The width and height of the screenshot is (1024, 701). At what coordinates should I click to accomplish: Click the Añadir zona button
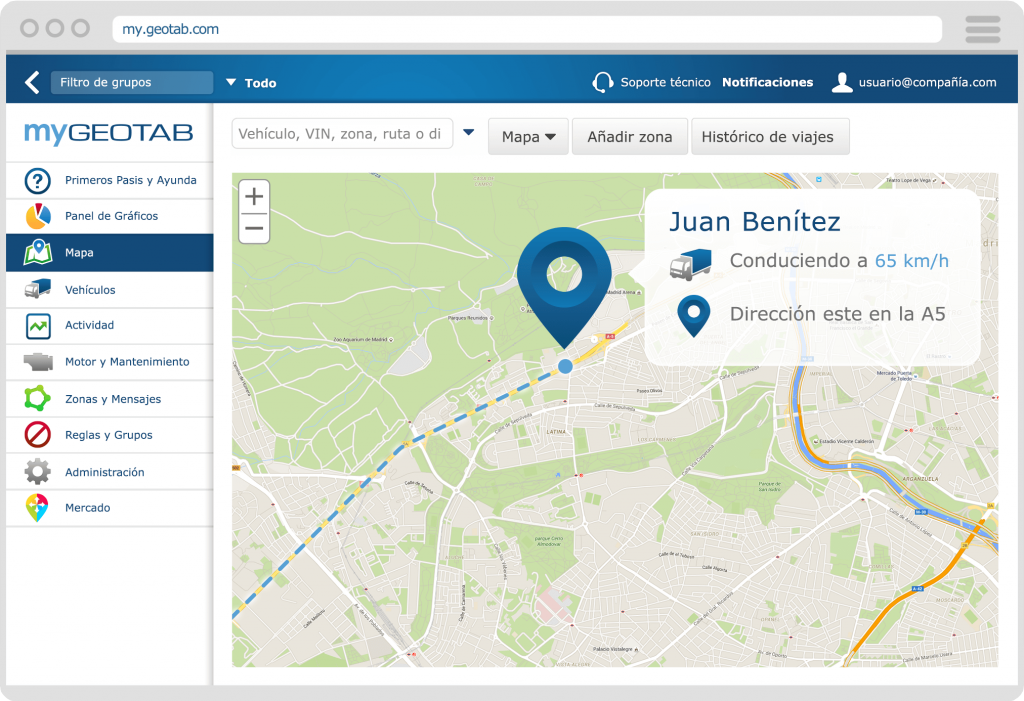click(x=630, y=137)
